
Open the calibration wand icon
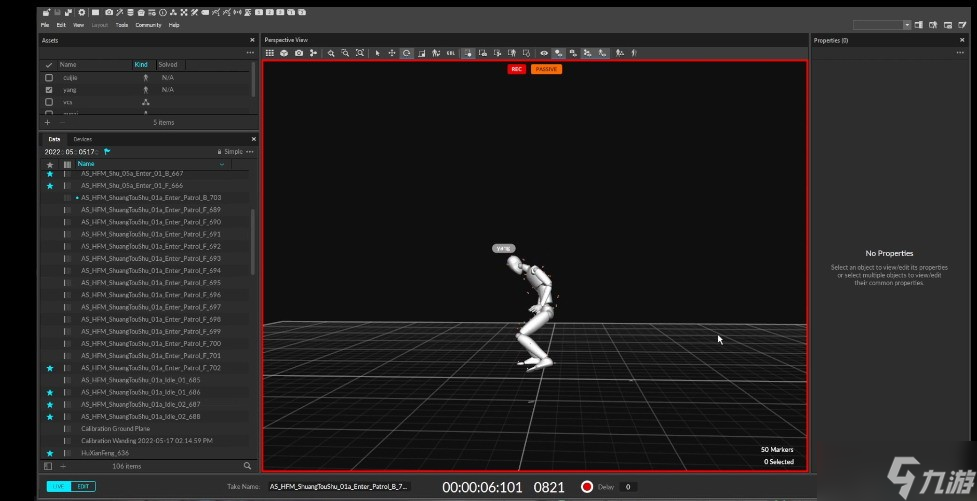(119, 12)
